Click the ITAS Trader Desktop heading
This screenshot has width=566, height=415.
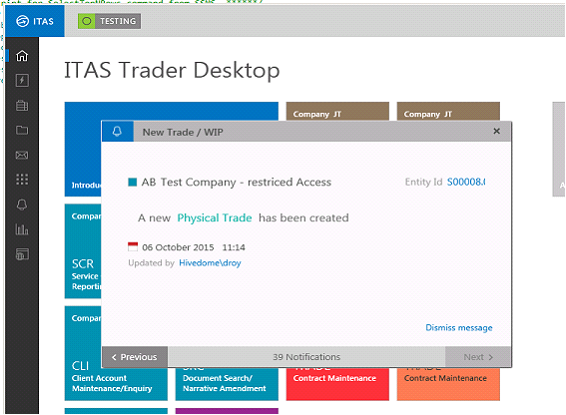(172, 70)
